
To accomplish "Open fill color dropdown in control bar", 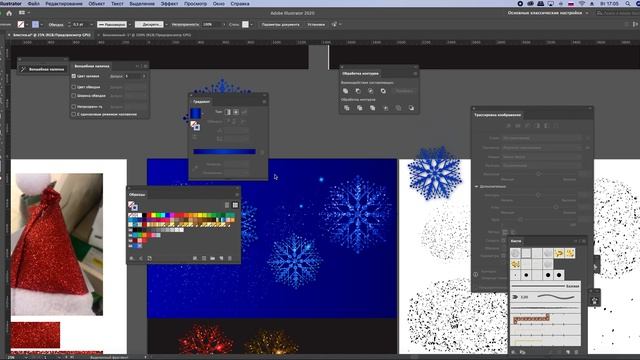I will (x=27, y=24).
